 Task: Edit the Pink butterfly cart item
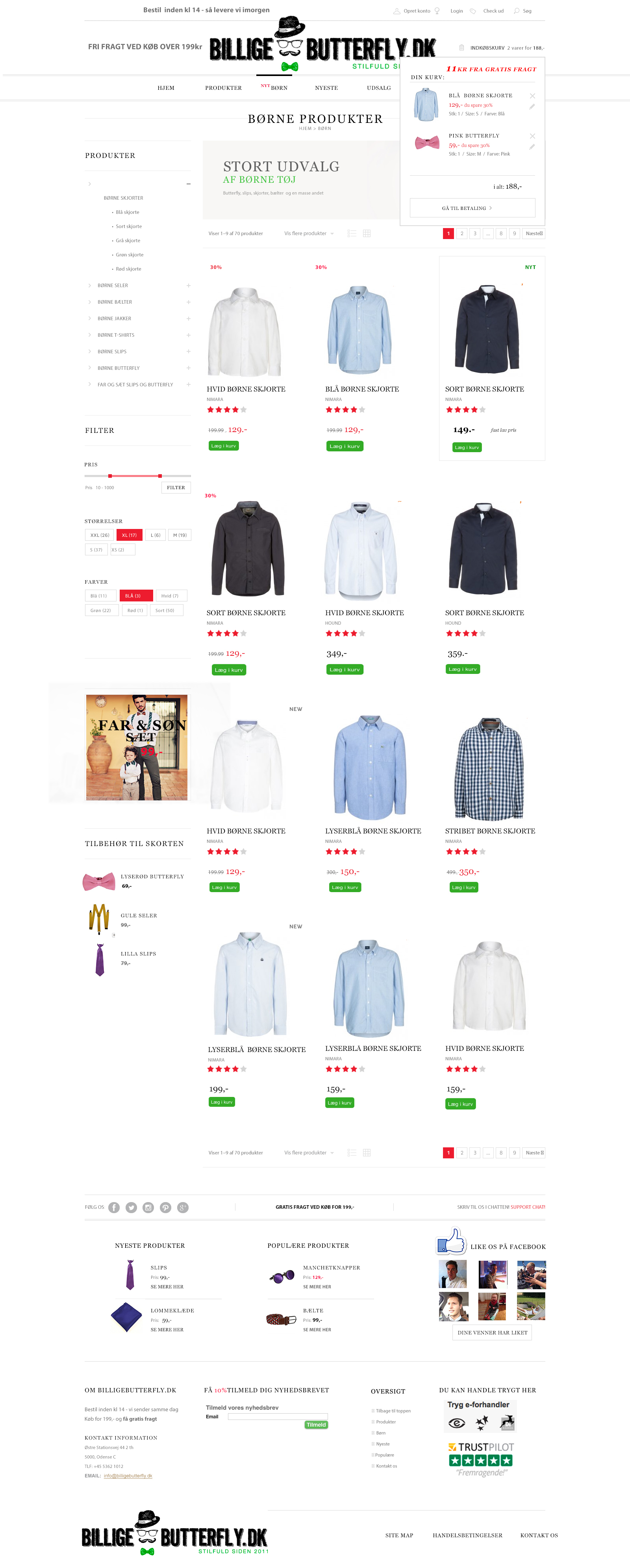[x=532, y=147]
